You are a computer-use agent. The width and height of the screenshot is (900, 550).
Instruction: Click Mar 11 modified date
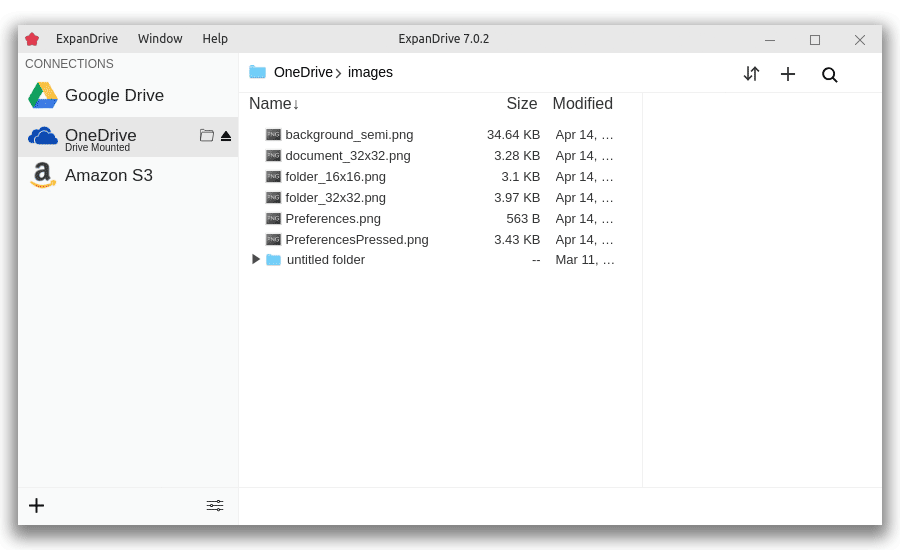point(585,260)
